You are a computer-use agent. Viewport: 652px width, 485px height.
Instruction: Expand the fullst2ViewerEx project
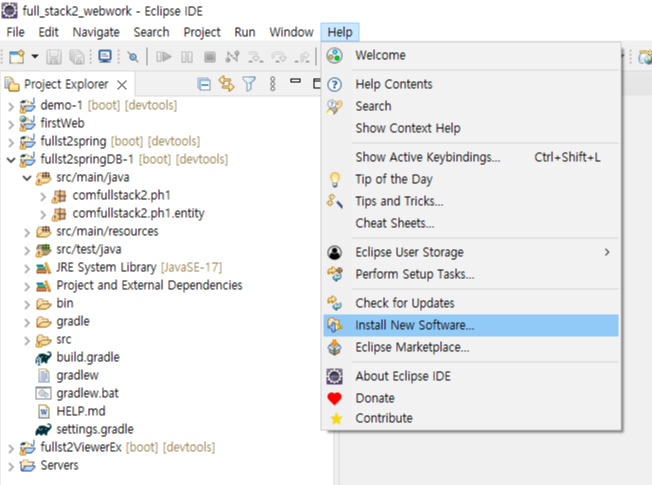[x=11, y=449]
